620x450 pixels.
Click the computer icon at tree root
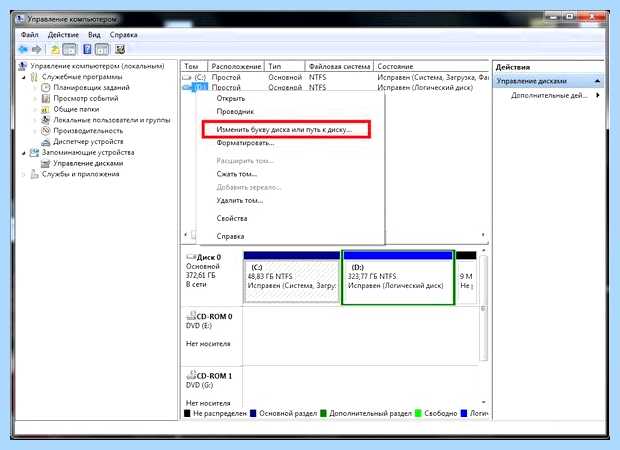(x=23, y=66)
